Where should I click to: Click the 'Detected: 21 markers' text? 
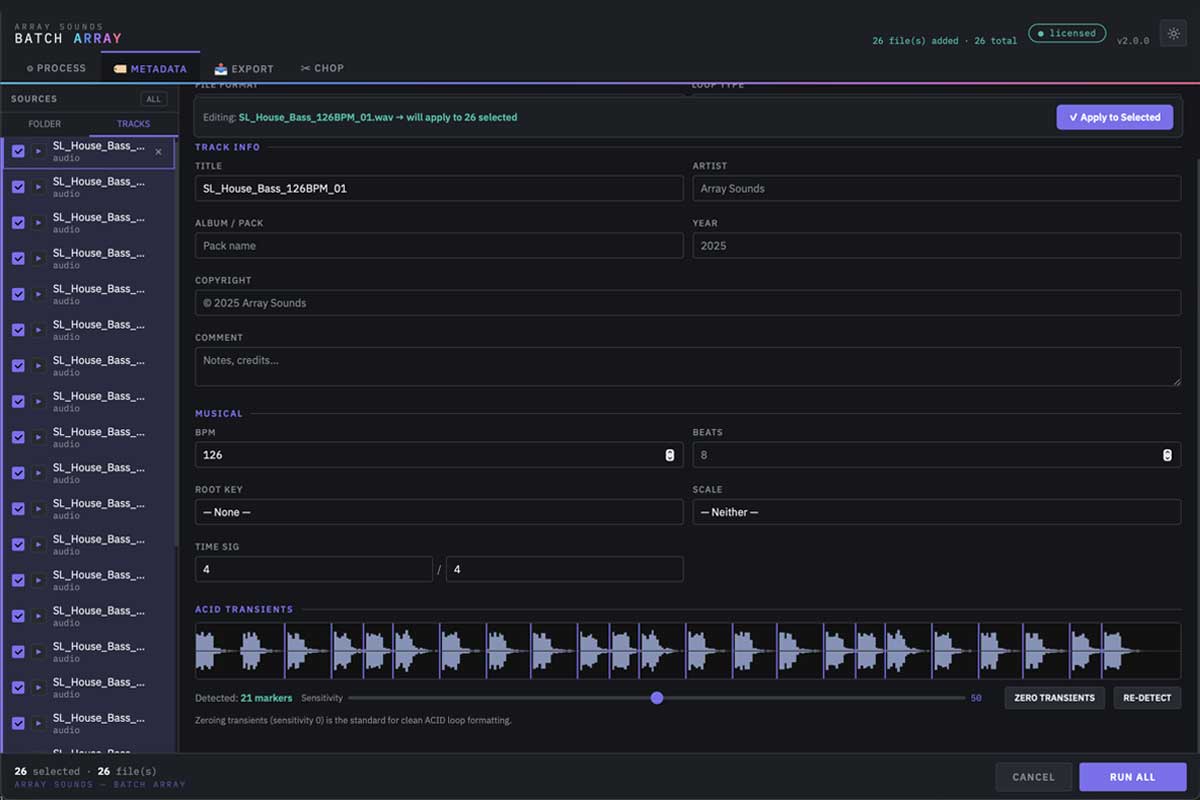[244, 698]
